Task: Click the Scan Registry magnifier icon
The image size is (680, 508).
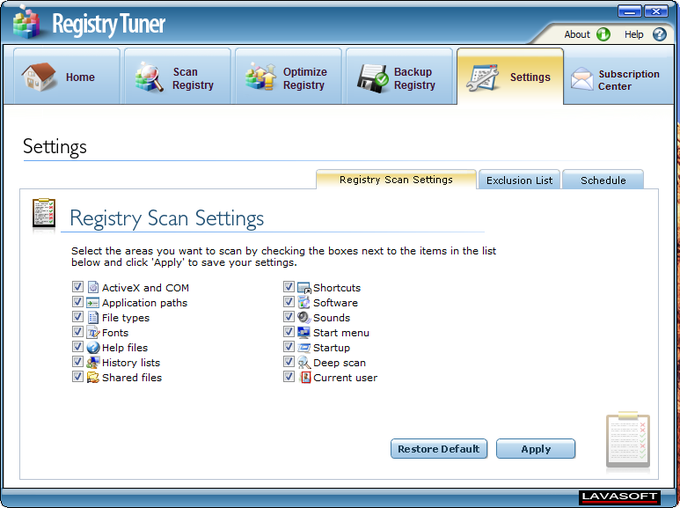Action: click(x=149, y=77)
